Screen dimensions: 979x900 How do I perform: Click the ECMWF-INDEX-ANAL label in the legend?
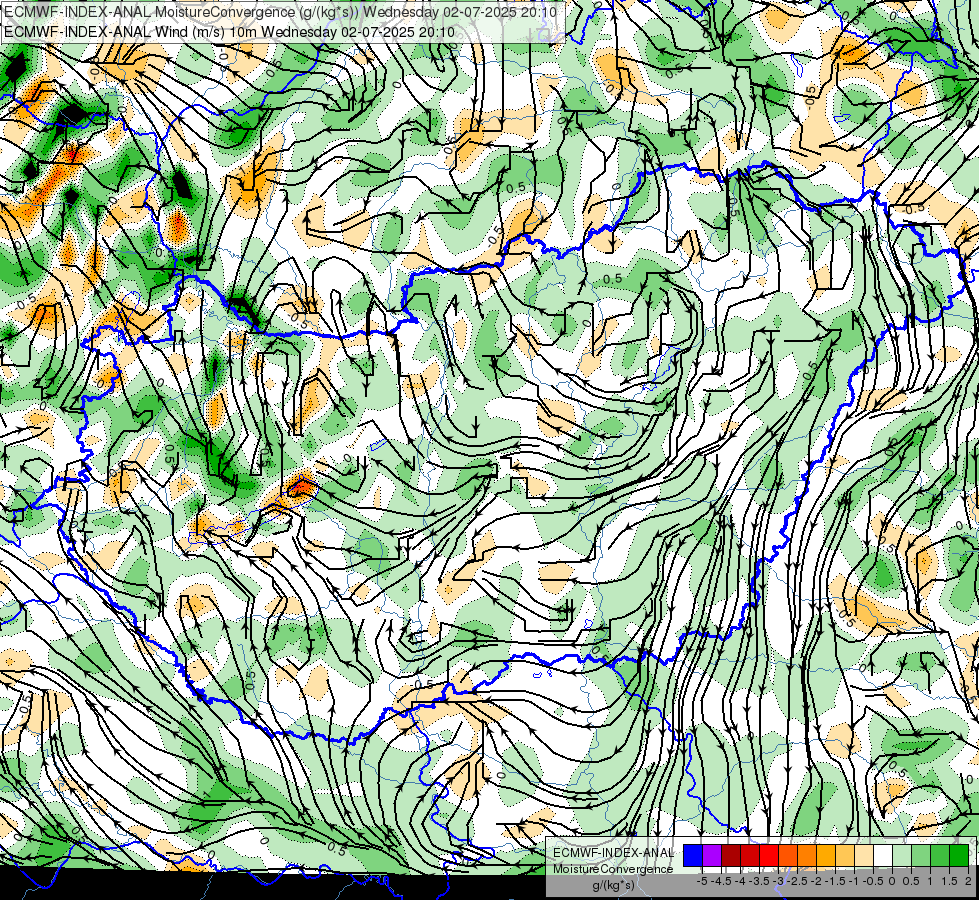[x=613, y=853]
